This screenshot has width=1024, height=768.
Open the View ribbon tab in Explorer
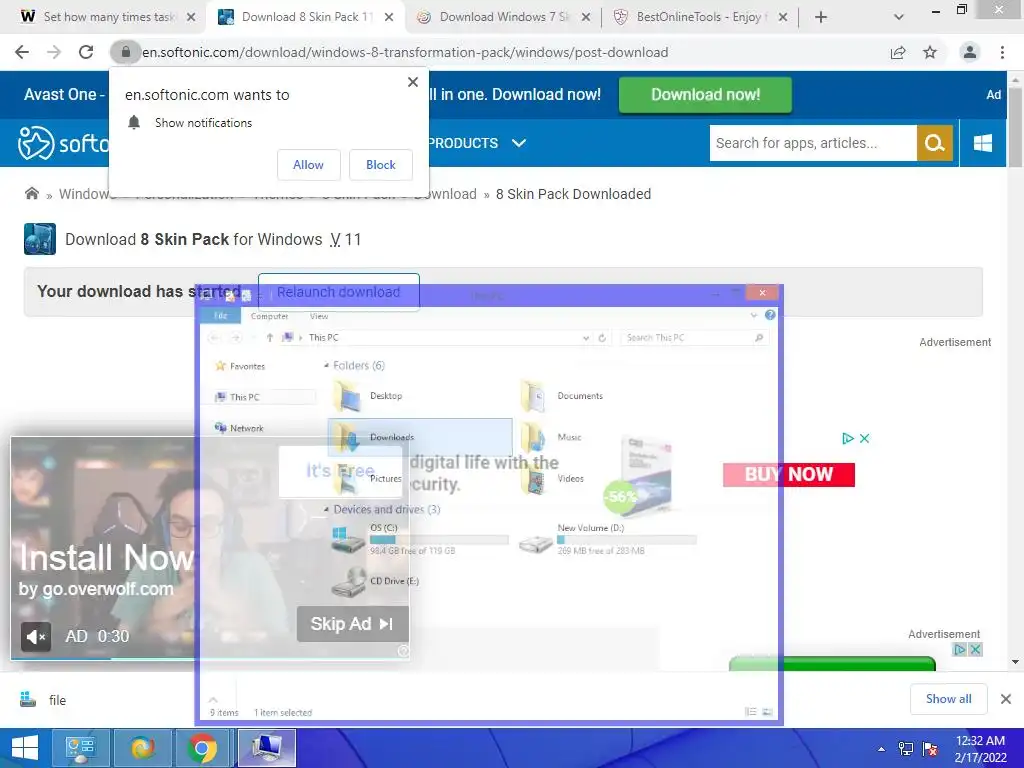coord(319,316)
